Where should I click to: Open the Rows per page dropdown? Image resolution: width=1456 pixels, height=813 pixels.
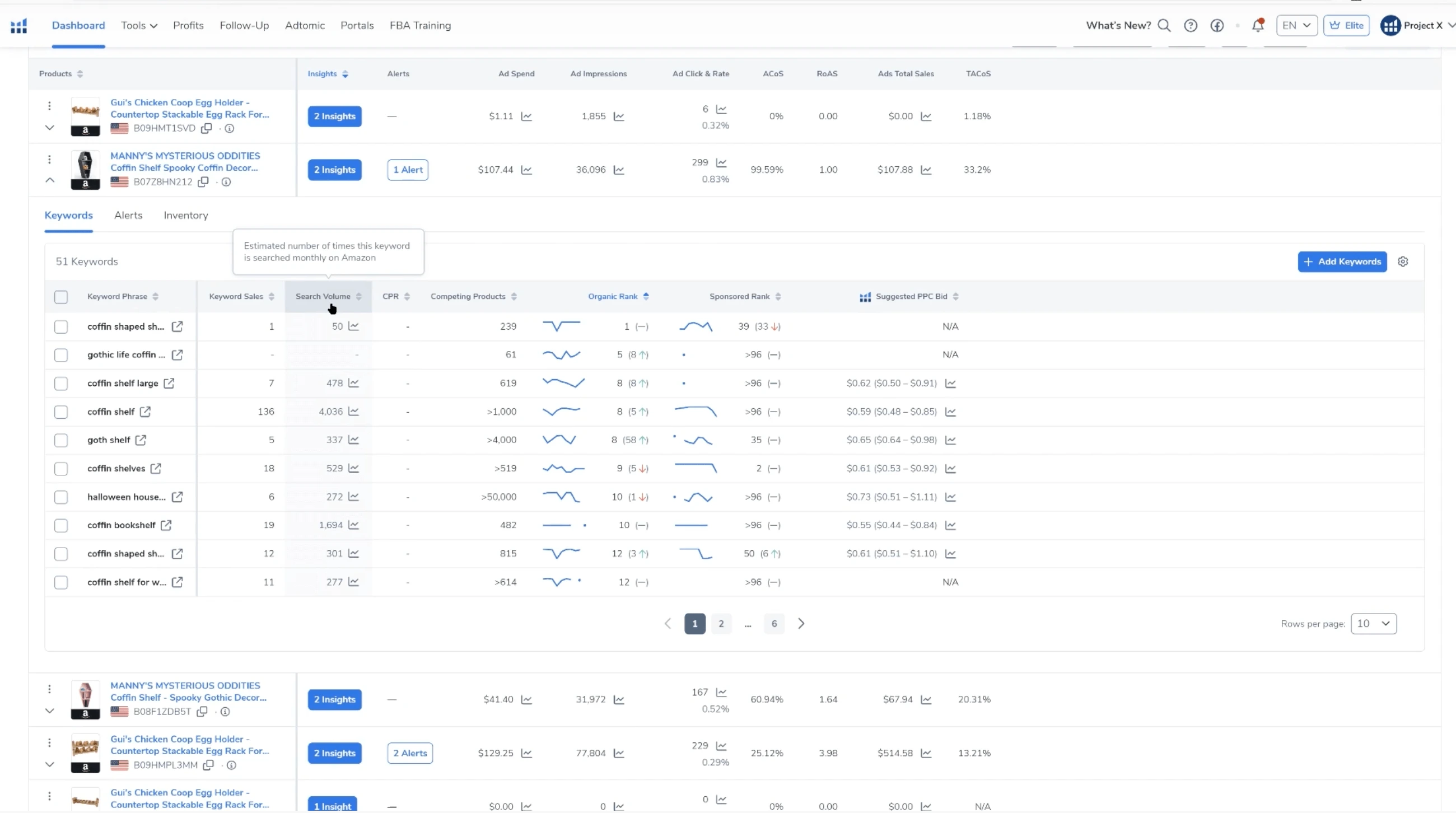point(1374,624)
